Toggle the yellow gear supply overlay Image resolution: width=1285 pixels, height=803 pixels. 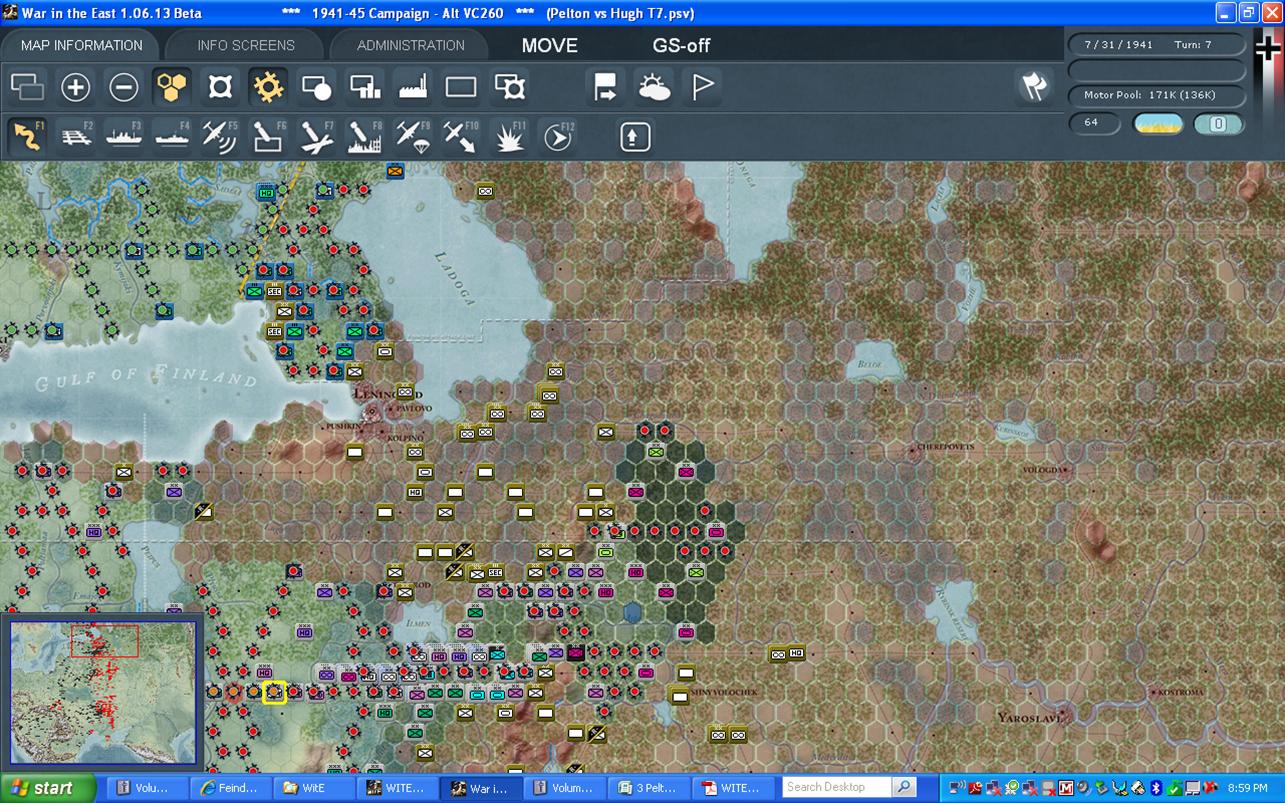268,88
